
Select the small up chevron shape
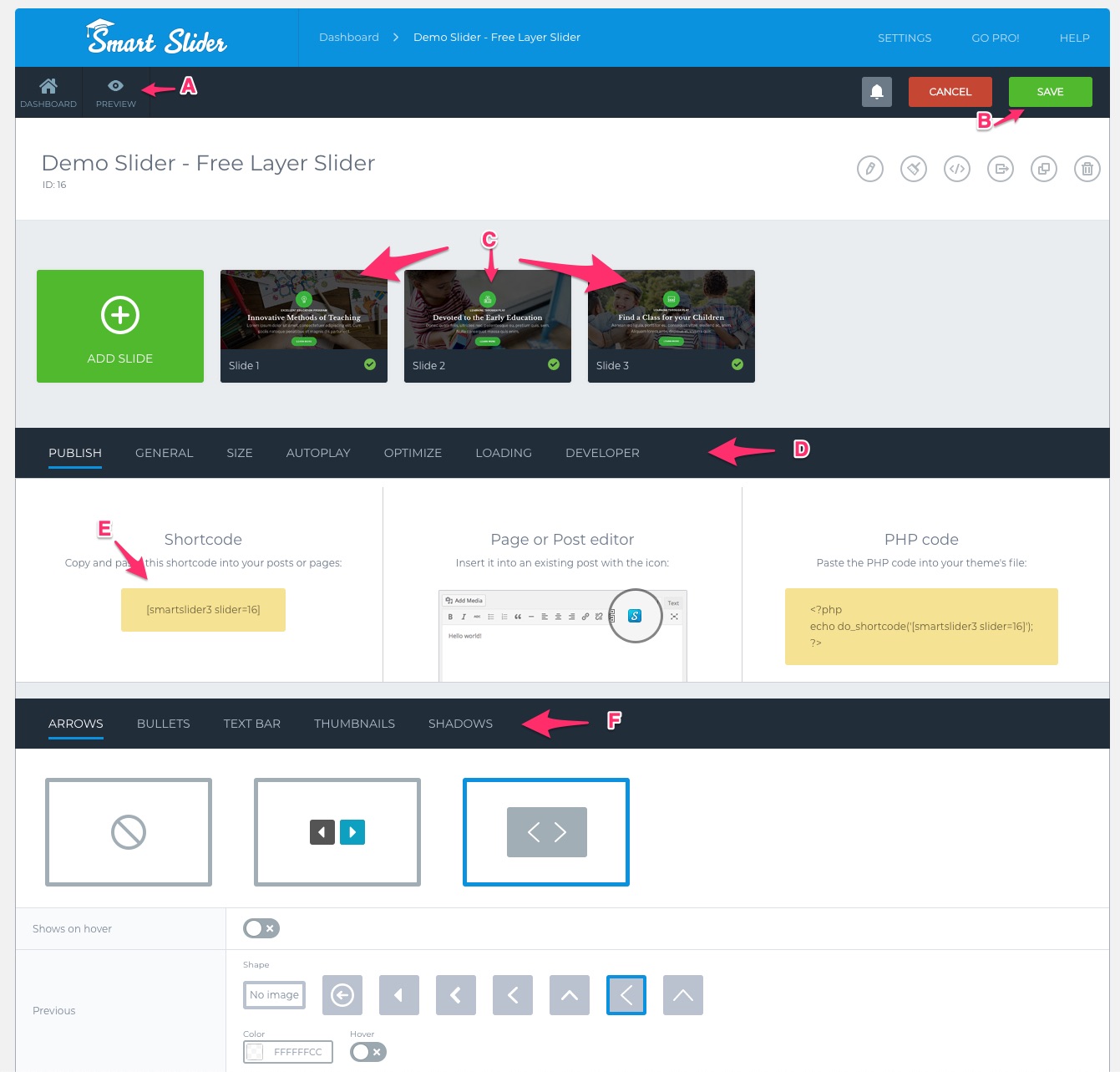click(570, 995)
